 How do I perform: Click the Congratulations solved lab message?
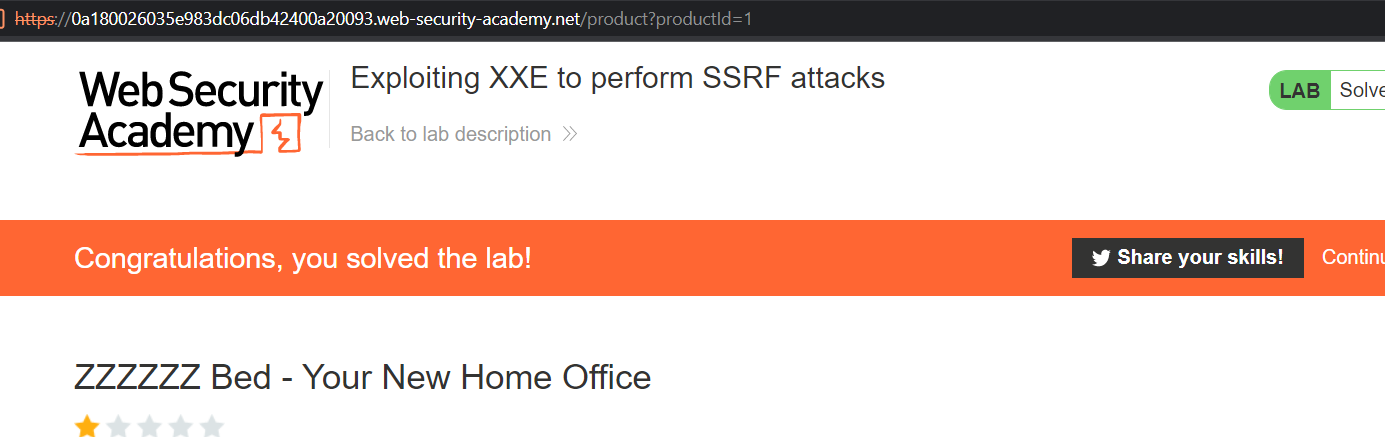[303, 258]
